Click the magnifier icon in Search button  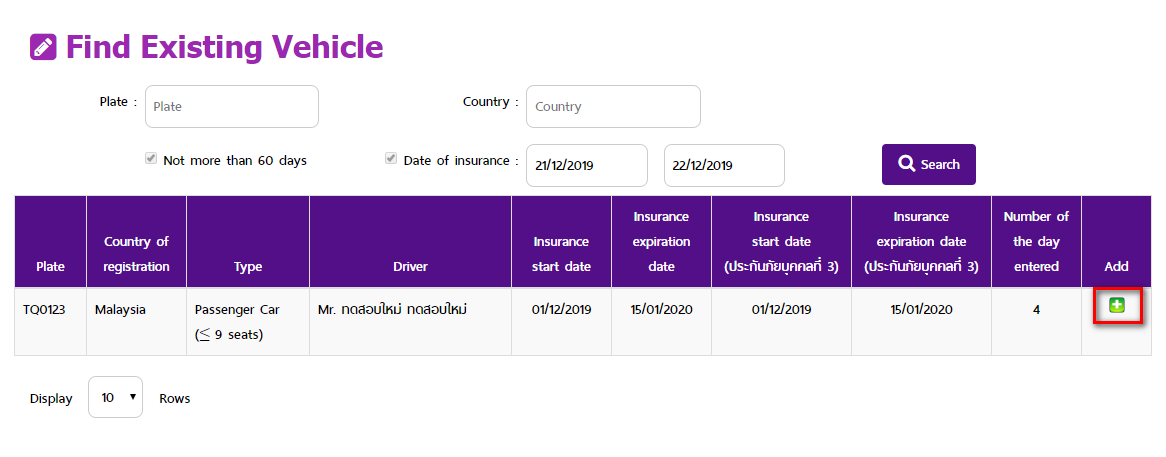pos(906,164)
